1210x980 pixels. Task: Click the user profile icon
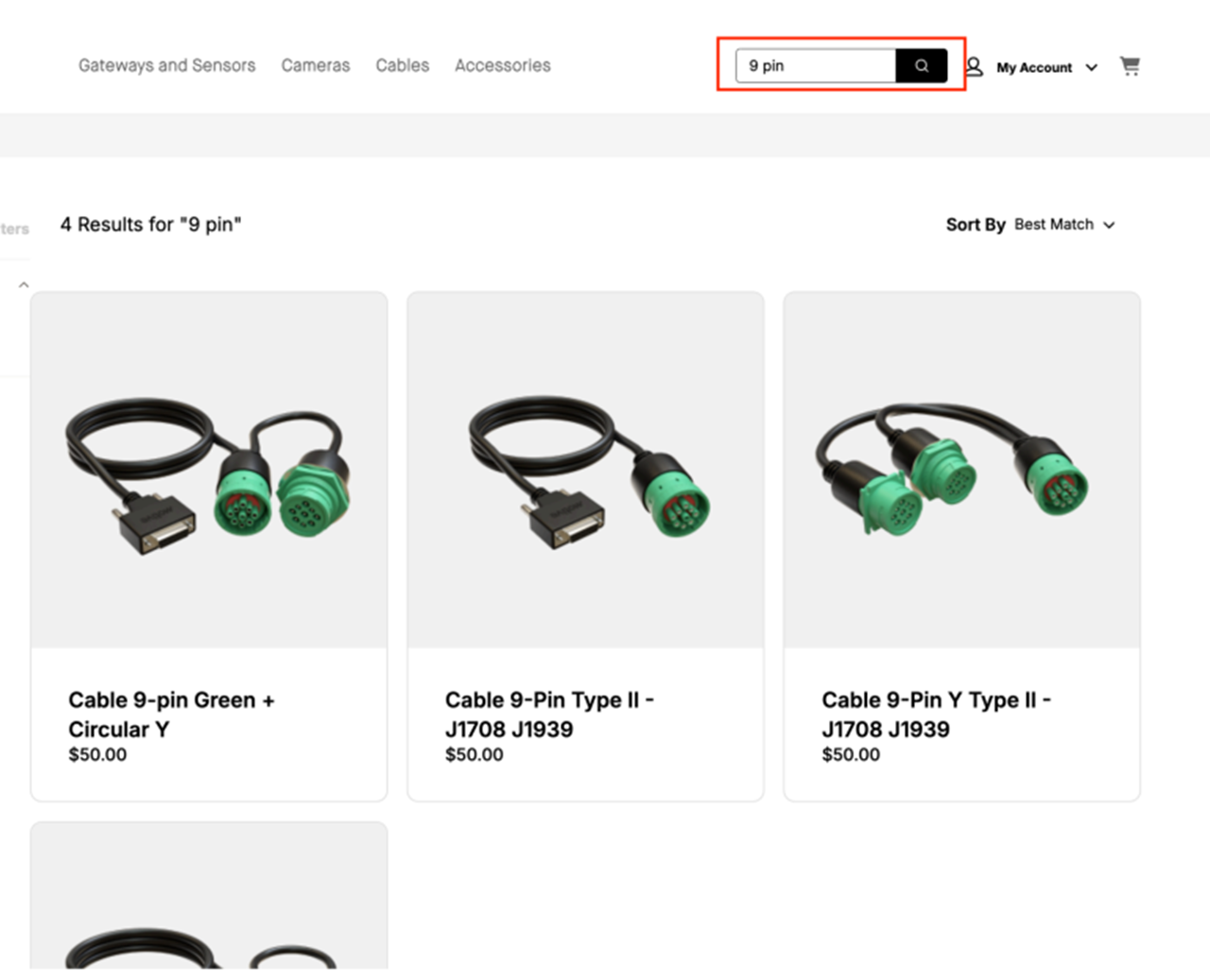[975, 67]
